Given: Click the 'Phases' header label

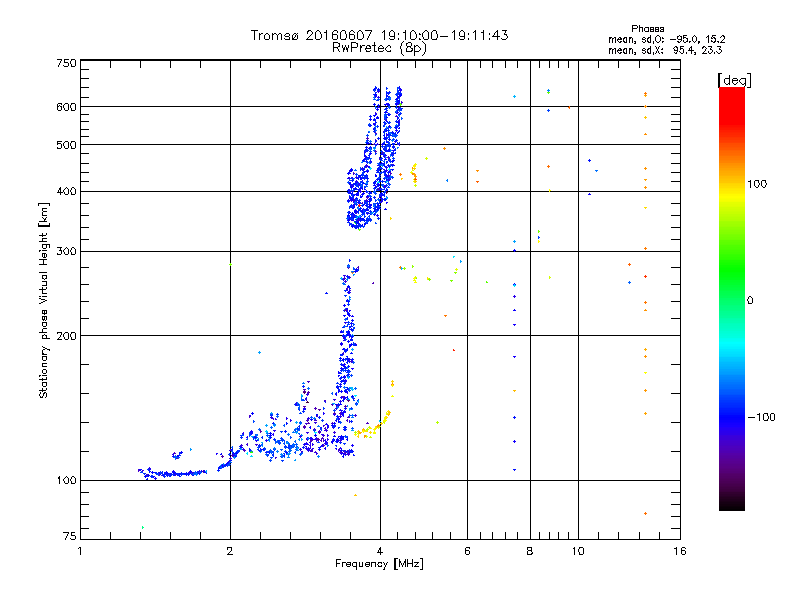Looking at the screenshot, I should click(x=647, y=29).
